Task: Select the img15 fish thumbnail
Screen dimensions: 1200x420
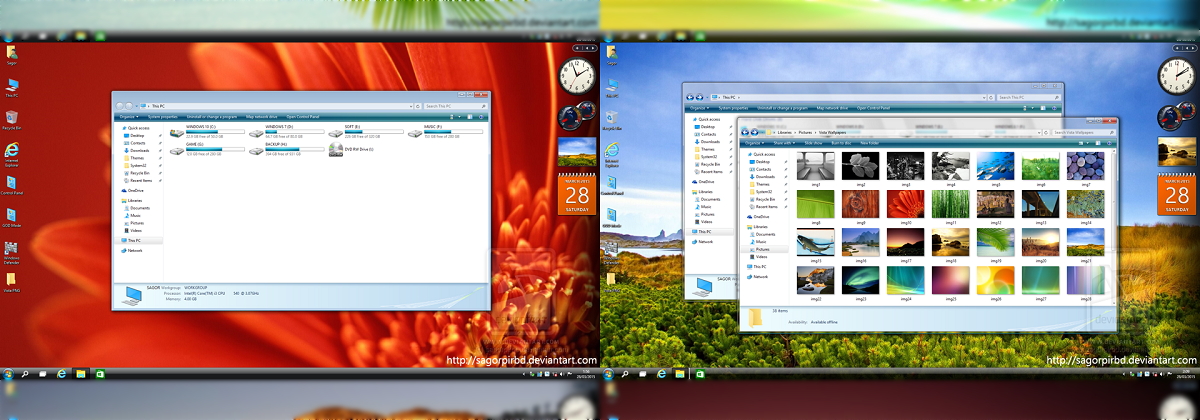Action: [816, 242]
